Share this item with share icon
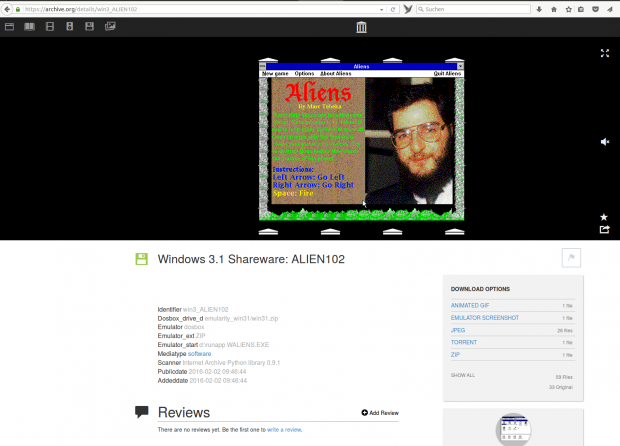Screen dimensions: 620x446 [605, 229]
